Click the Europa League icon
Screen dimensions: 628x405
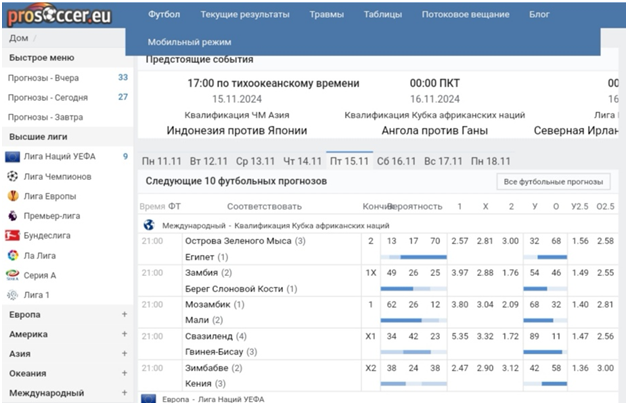tap(13, 195)
